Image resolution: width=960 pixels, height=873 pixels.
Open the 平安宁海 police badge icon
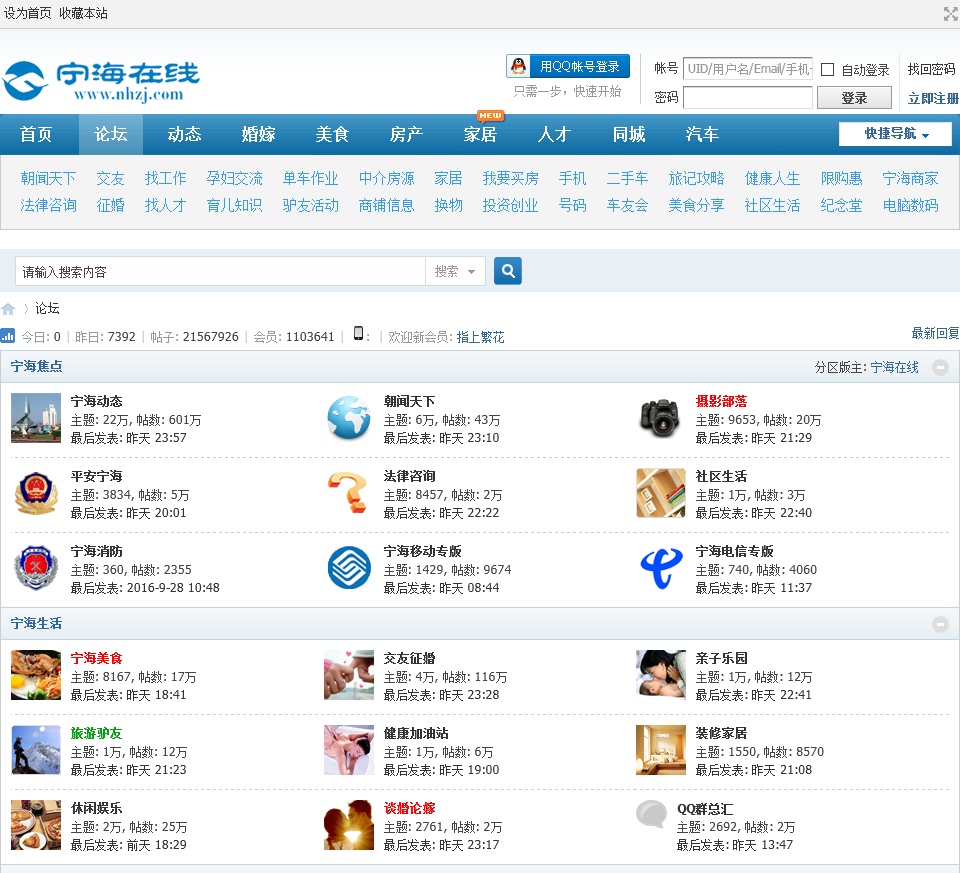click(x=36, y=493)
